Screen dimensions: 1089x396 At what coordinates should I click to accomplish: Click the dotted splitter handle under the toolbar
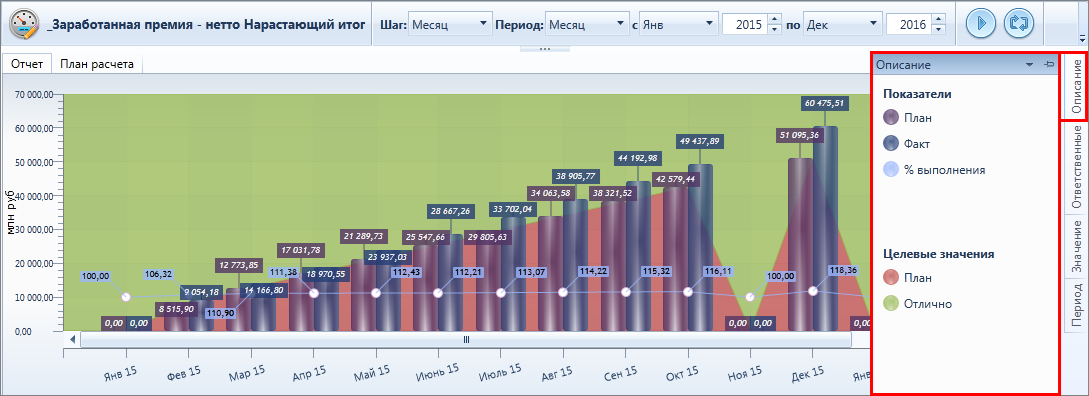pyautogui.click(x=544, y=49)
